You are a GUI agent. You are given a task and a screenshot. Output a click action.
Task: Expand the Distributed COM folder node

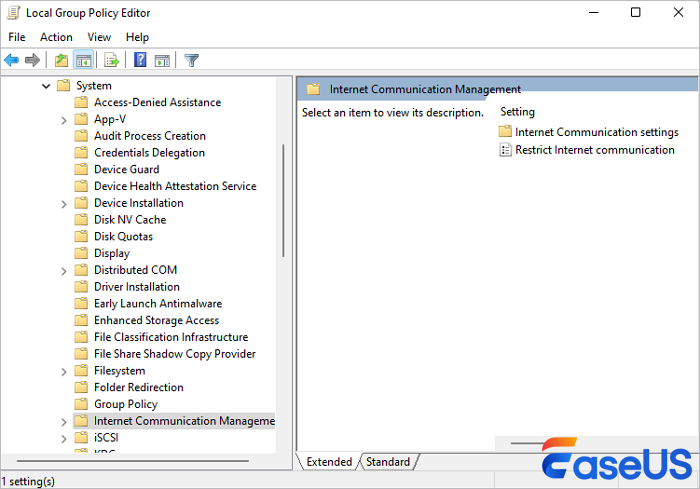click(x=64, y=270)
